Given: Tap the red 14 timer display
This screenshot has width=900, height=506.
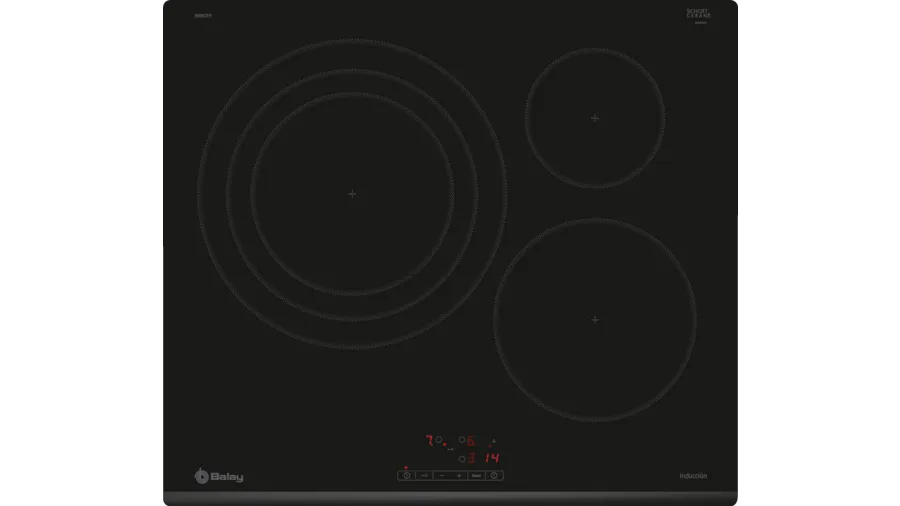Looking at the screenshot, I should pos(491,458).
